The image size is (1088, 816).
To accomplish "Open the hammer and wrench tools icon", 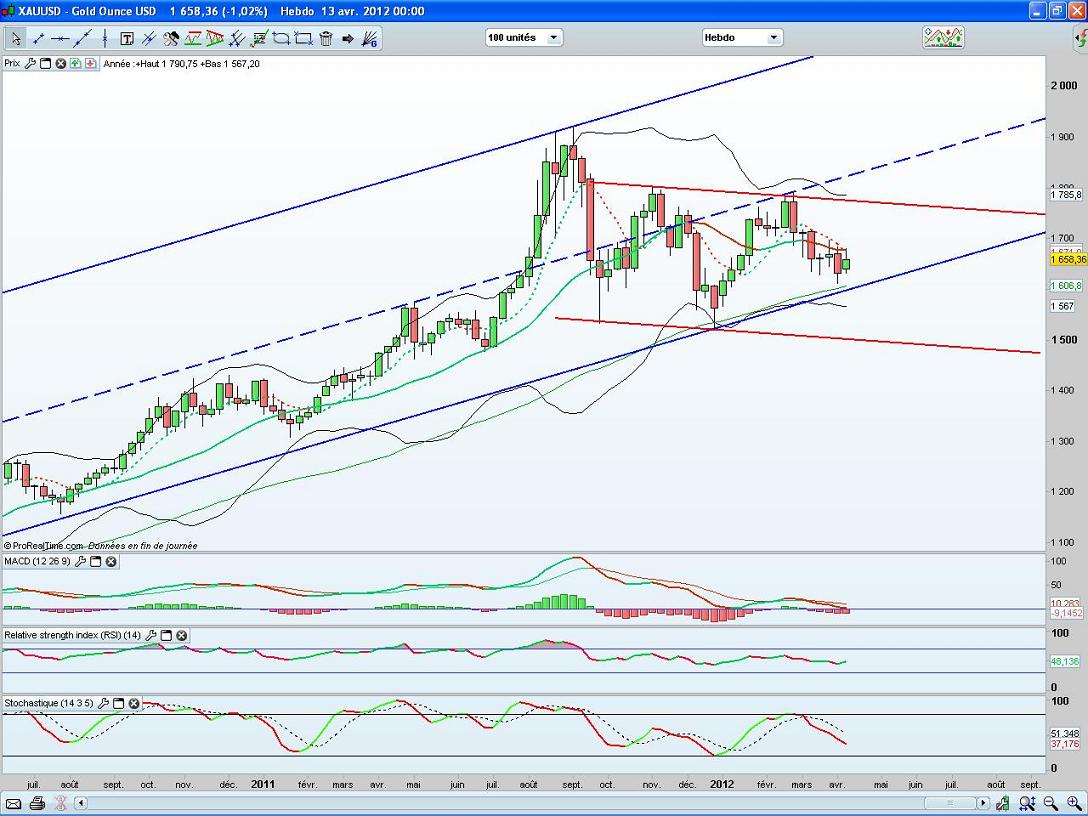I will tap(171, 39).
